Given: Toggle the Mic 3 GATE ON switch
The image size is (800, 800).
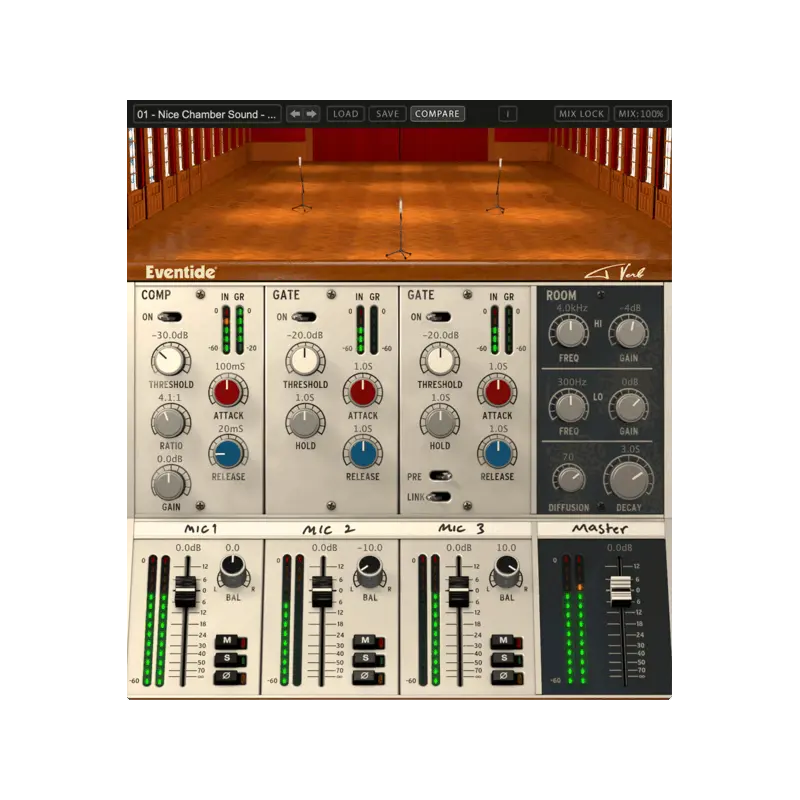Looking at the screenshot, I should point(438,317).
